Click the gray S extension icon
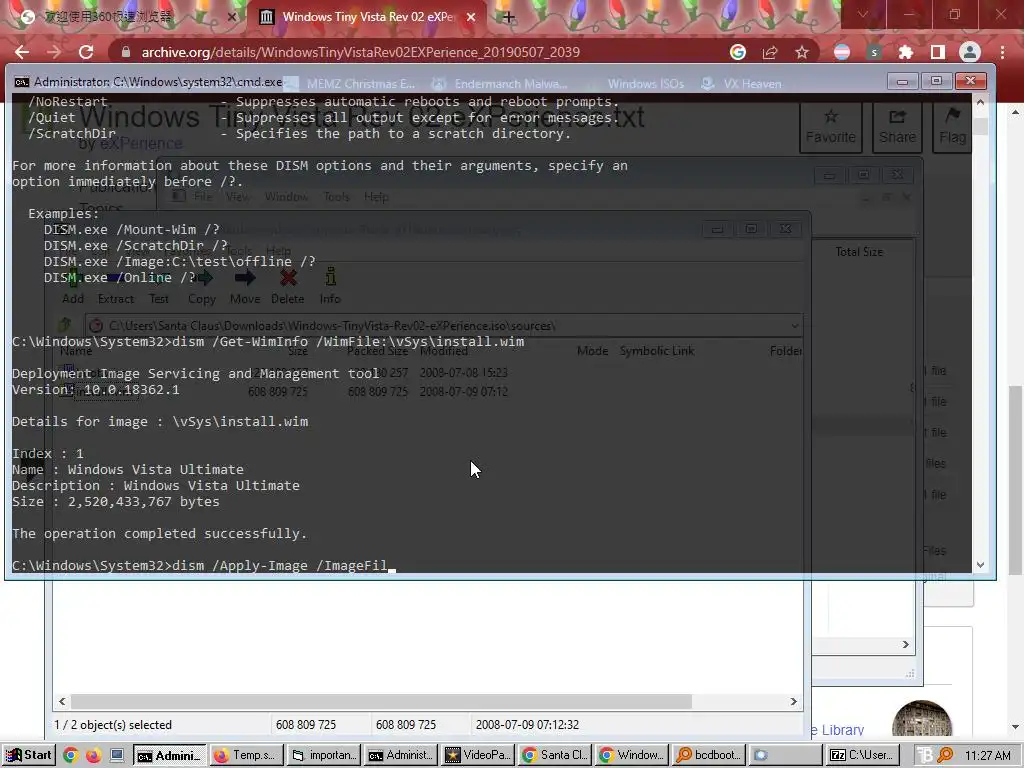Viewport: 1024px width, 768px height. pos(874,52)
